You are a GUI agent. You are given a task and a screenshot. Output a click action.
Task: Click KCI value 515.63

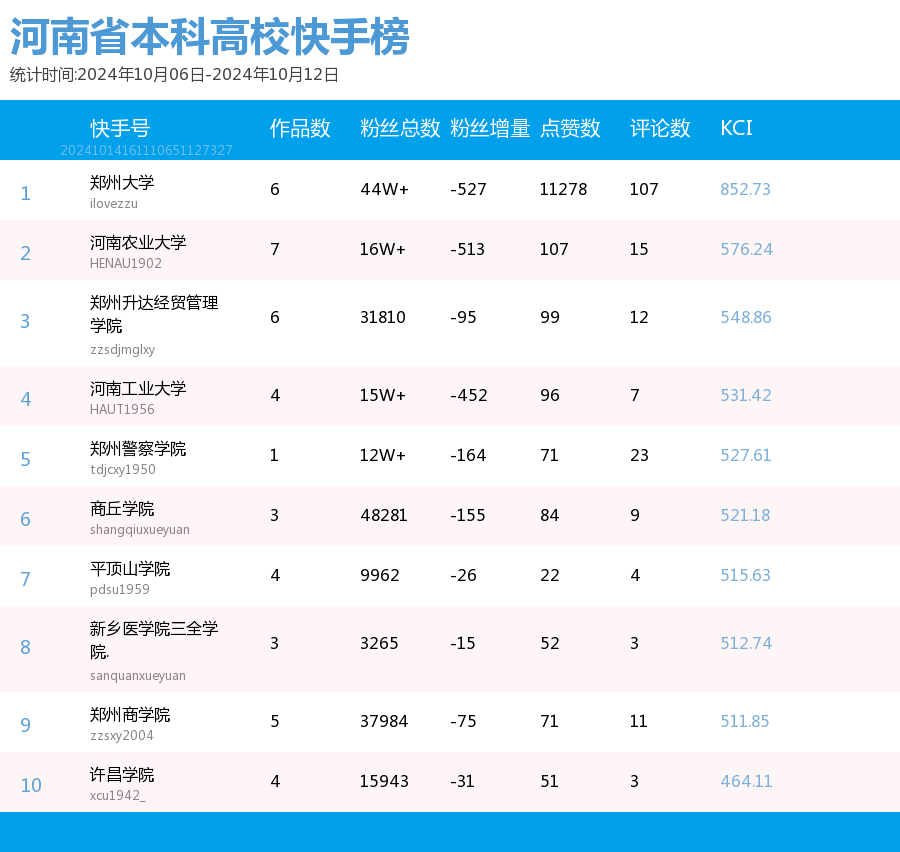coord(745,575)
